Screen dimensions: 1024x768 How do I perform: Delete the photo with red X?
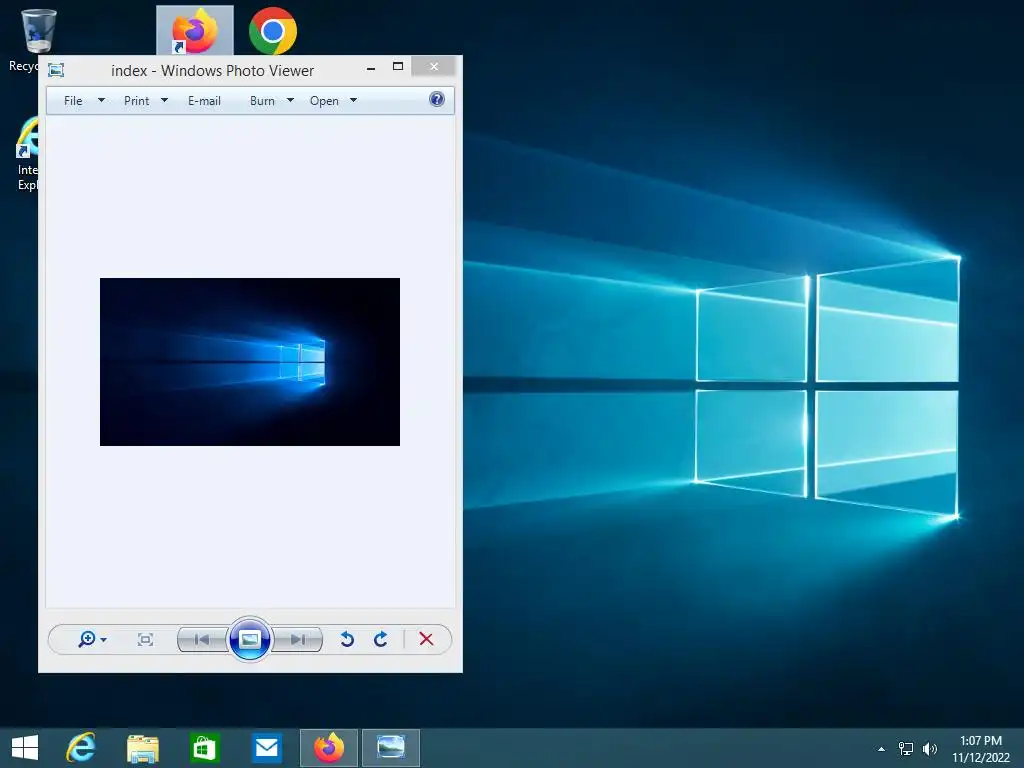tap(426, 639)
